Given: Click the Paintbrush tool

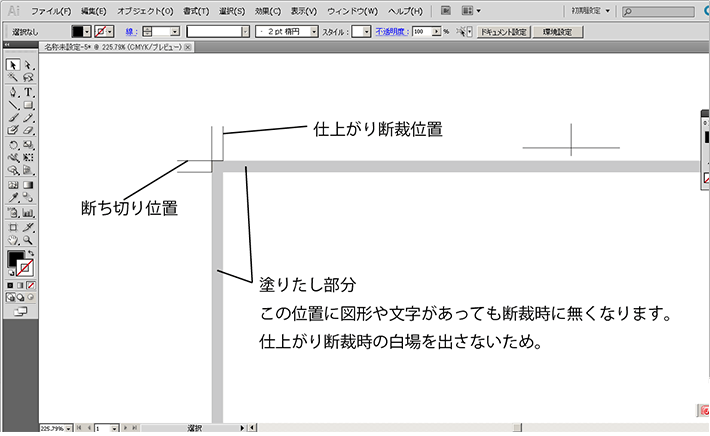Looking at the screenshot, I should click(13, 117).
